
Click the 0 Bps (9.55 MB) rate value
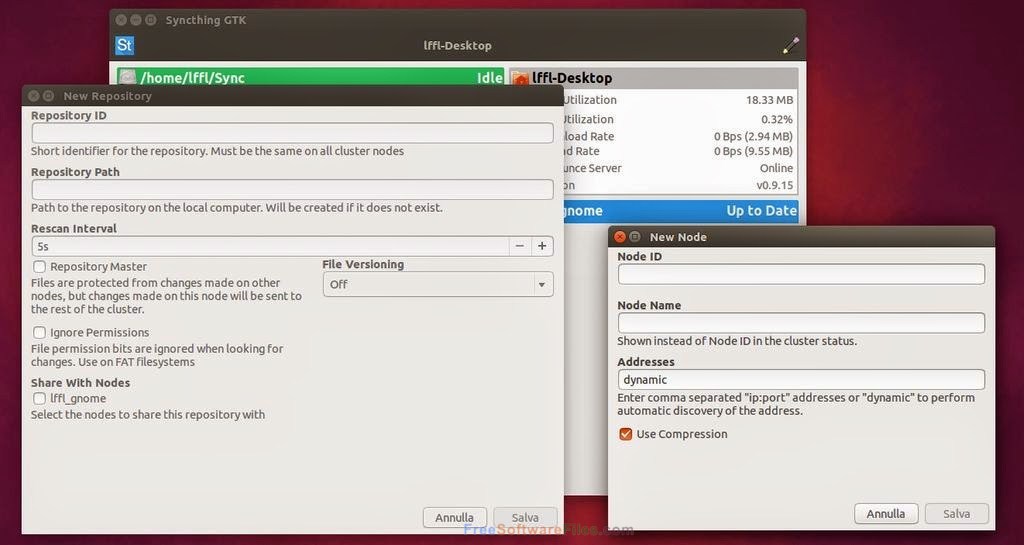click(x=754, y=151)
